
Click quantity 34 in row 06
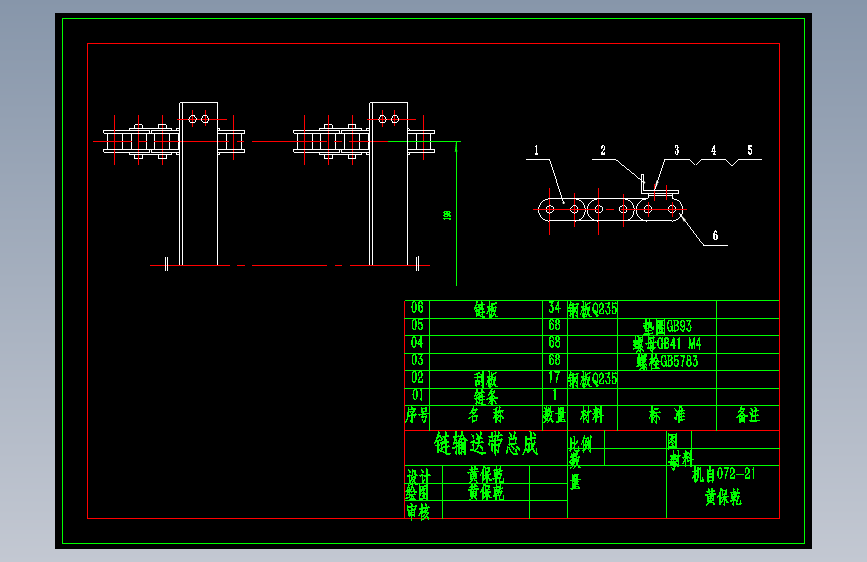[x=555, y=308]
